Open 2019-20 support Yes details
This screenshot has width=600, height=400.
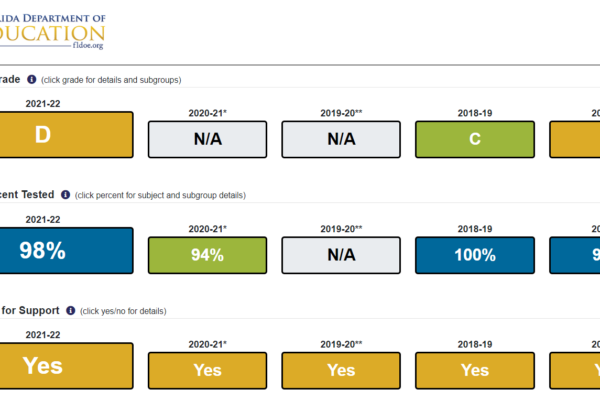click(341, 371)
